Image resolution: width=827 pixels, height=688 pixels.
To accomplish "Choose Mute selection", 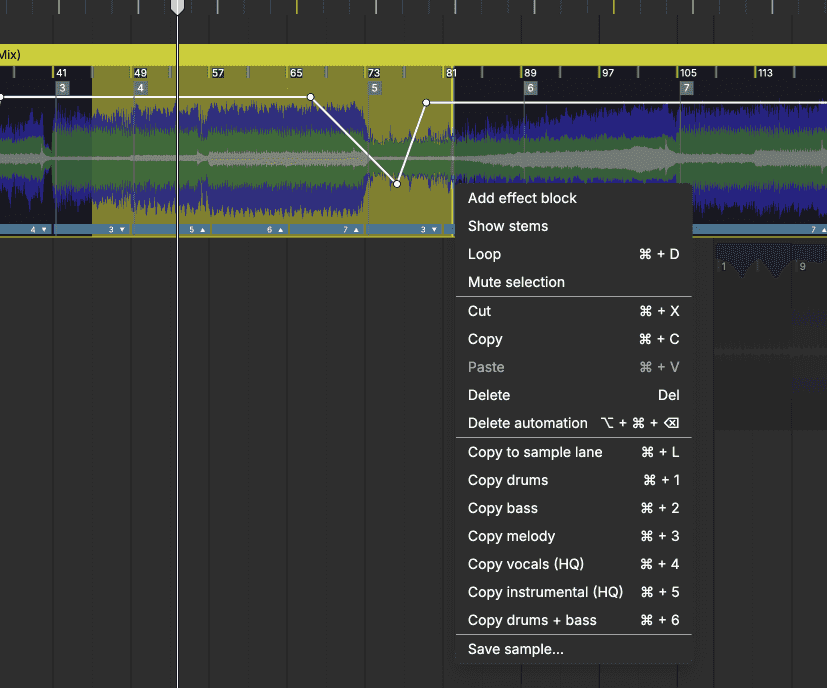I will [x=516, y=282].
